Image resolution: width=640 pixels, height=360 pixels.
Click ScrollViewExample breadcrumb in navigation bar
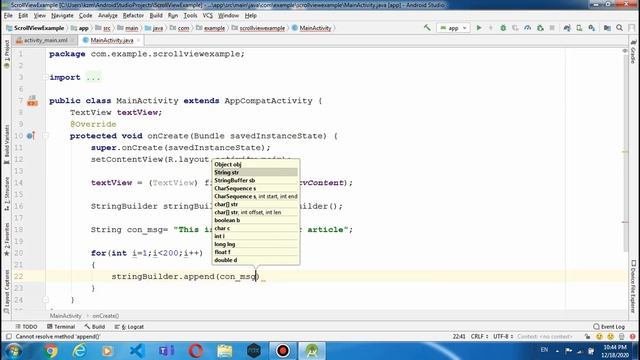coord(36,28)
